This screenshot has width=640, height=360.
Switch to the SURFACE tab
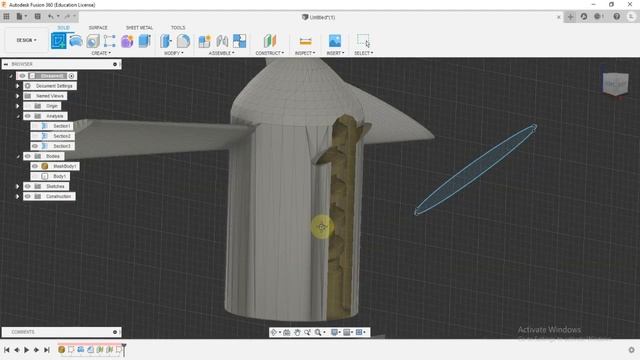pyautogui.click(x=98, y=28)
